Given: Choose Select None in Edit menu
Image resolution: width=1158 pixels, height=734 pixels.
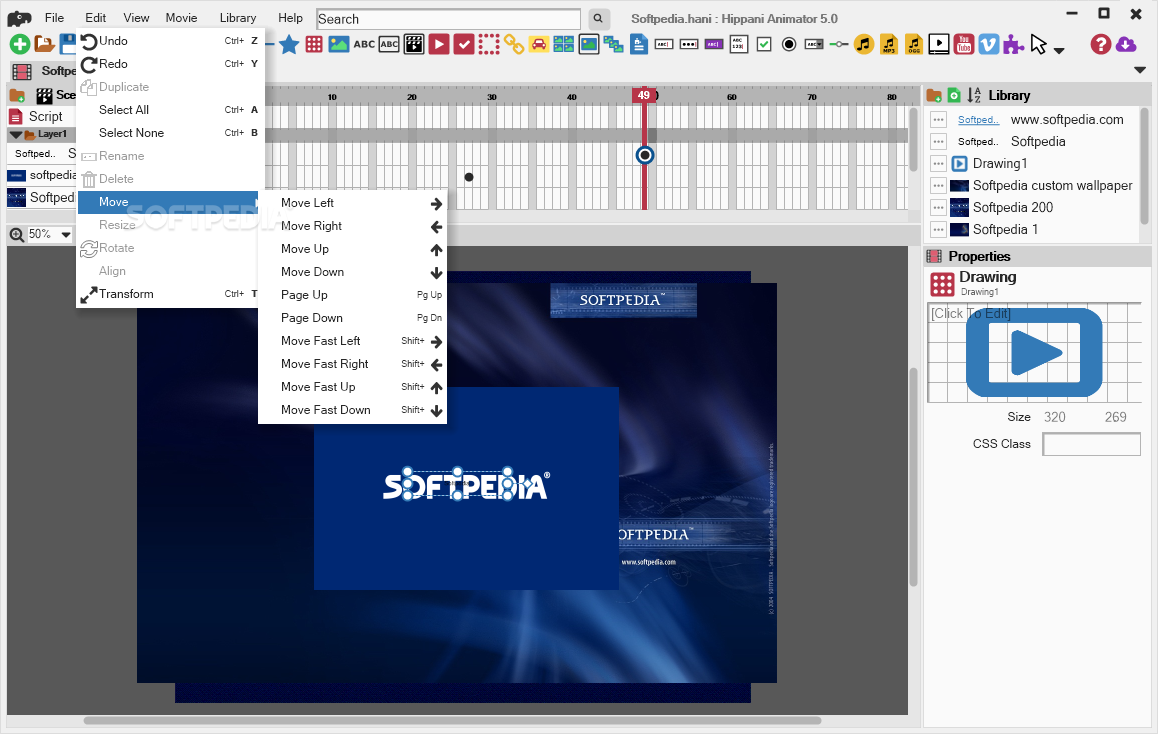Looking at the screenshot, I should (x=170, y=132).
